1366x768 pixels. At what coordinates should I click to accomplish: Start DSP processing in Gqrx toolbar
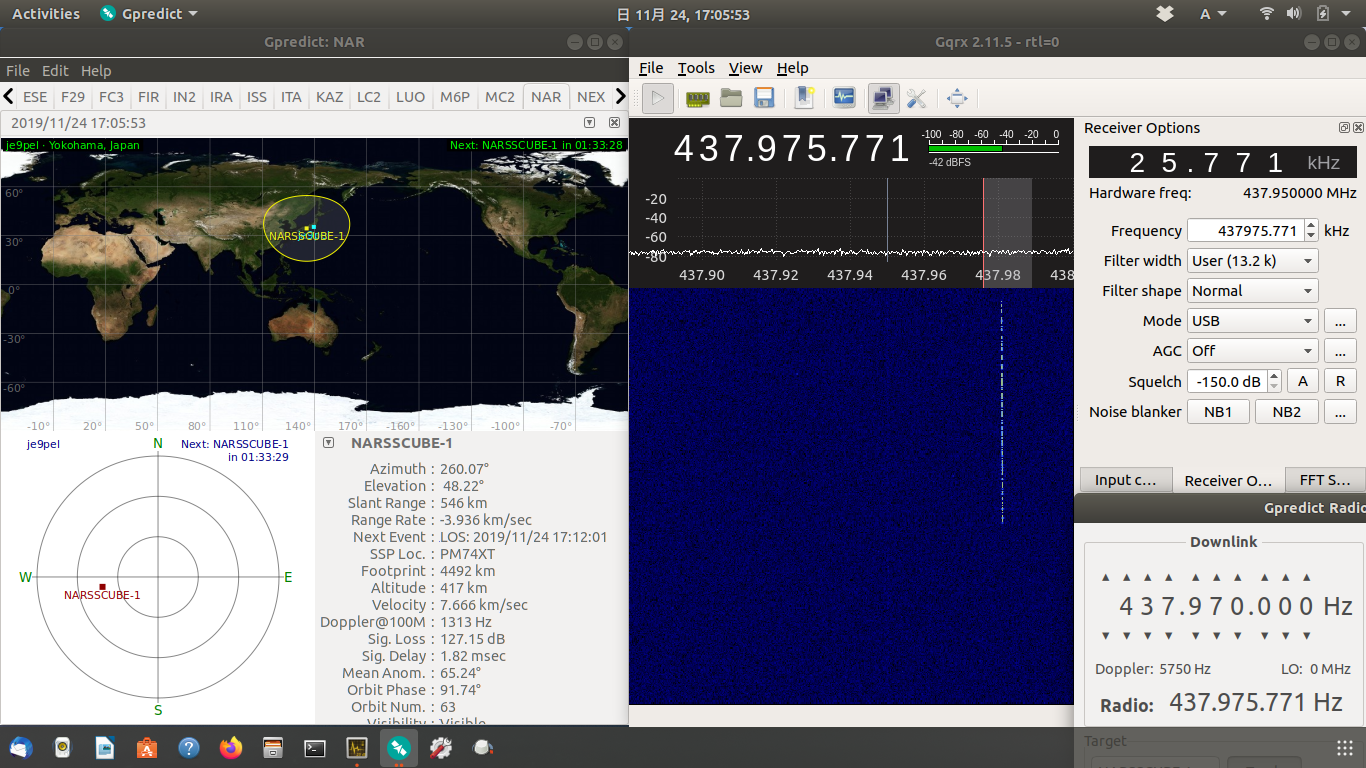tap(657, 98)
